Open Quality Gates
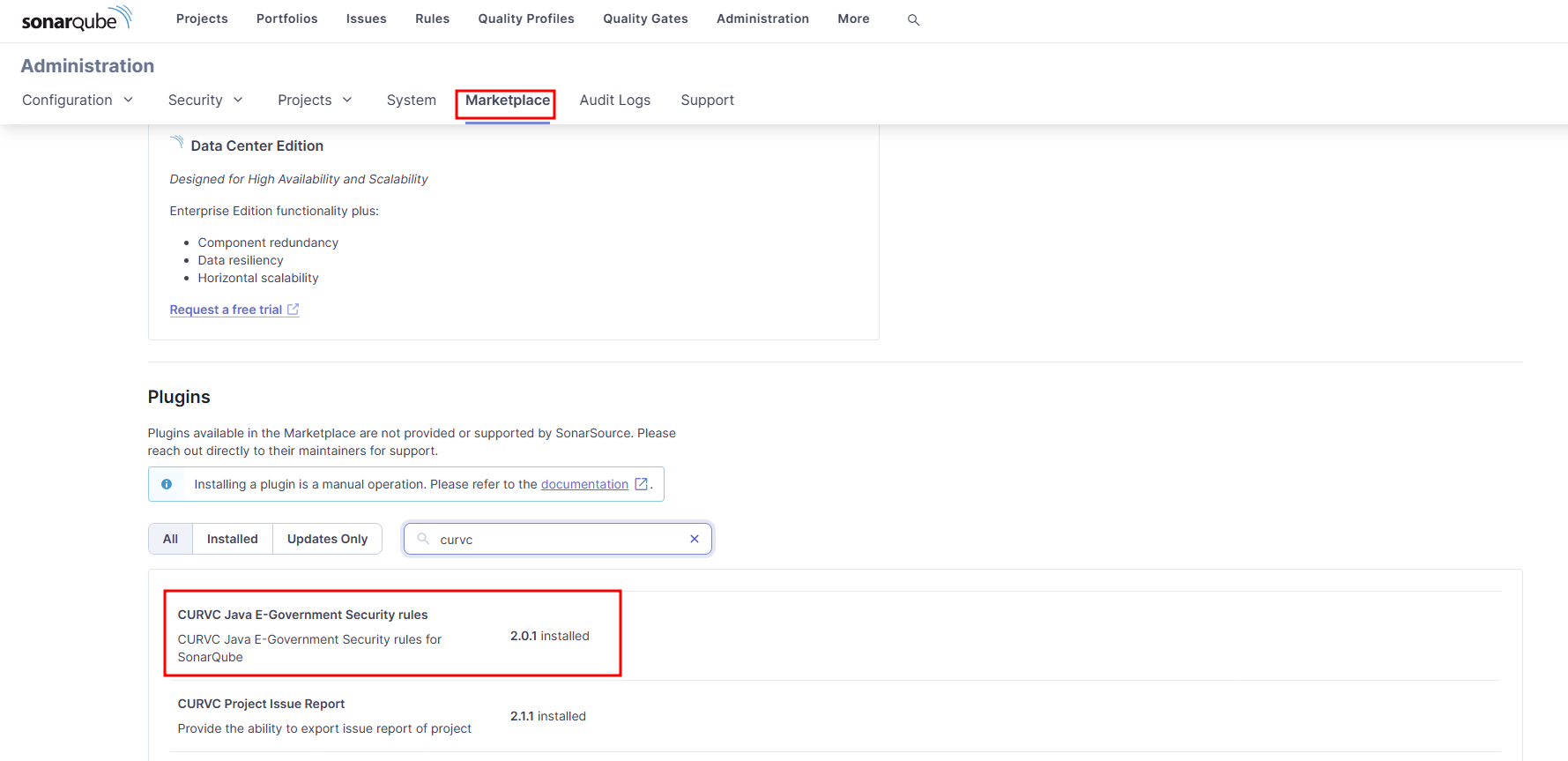The image size is (1568, 761). point(645,19)
